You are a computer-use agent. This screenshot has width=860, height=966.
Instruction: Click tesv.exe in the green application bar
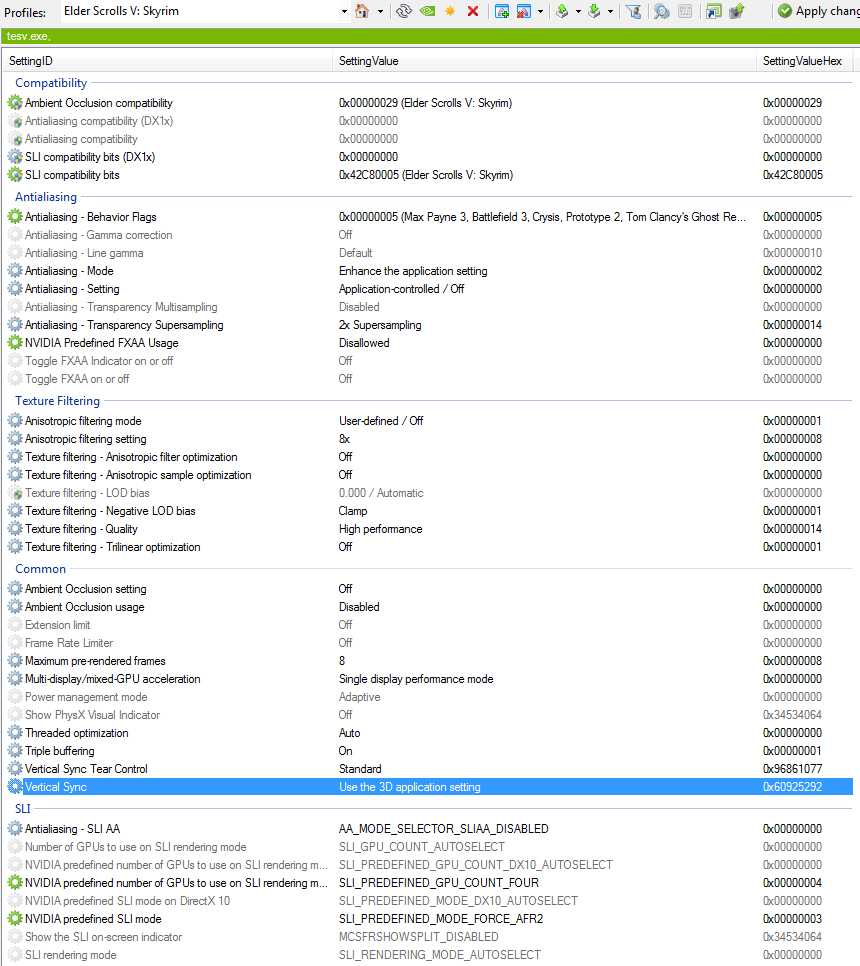28,36
